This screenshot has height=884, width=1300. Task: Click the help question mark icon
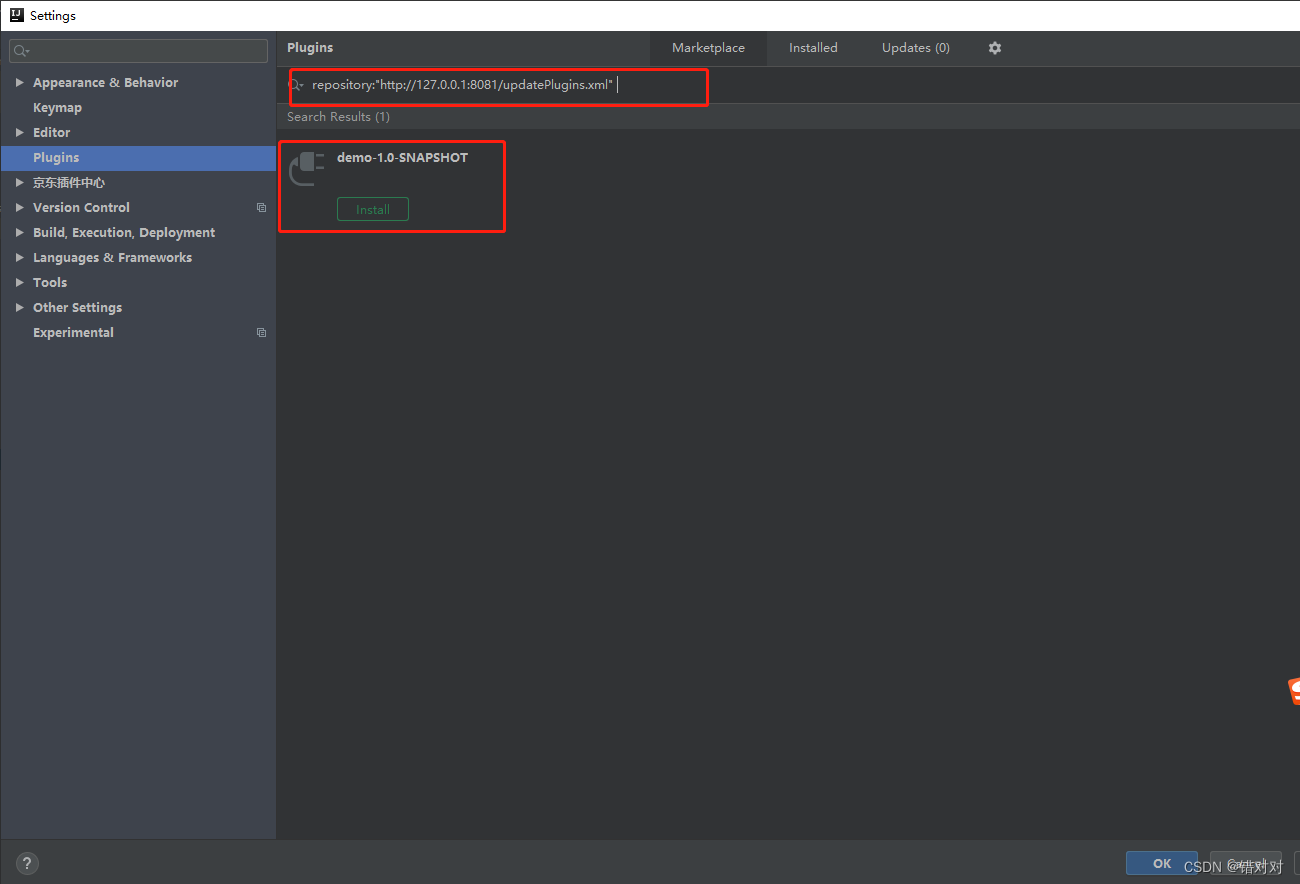coord(26,864)
